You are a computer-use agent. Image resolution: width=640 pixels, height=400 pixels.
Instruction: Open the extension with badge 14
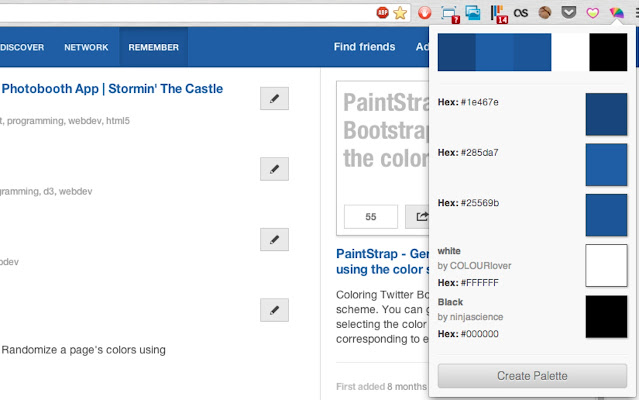498,14
